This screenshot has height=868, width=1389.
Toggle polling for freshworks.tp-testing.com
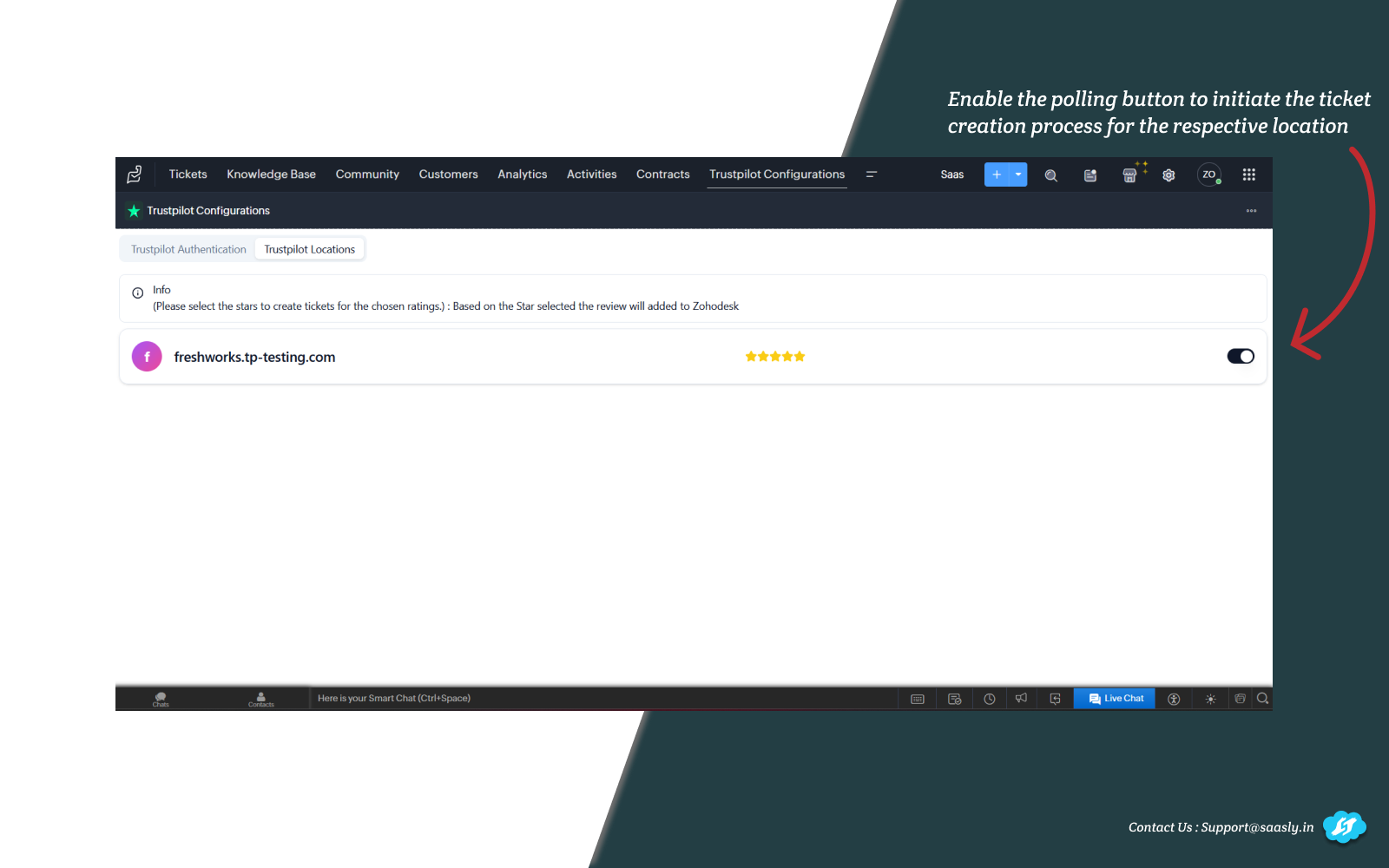tap(1241, 356)
